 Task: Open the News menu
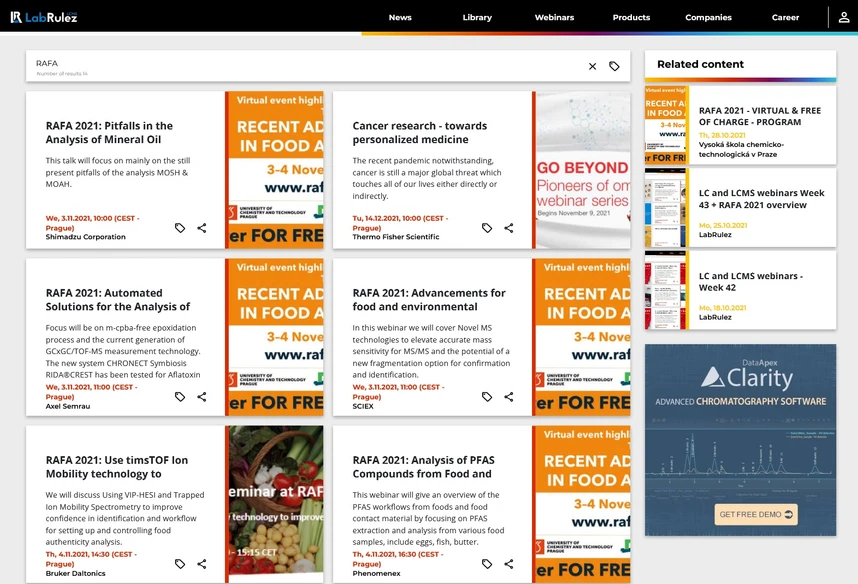coord(400,18)
